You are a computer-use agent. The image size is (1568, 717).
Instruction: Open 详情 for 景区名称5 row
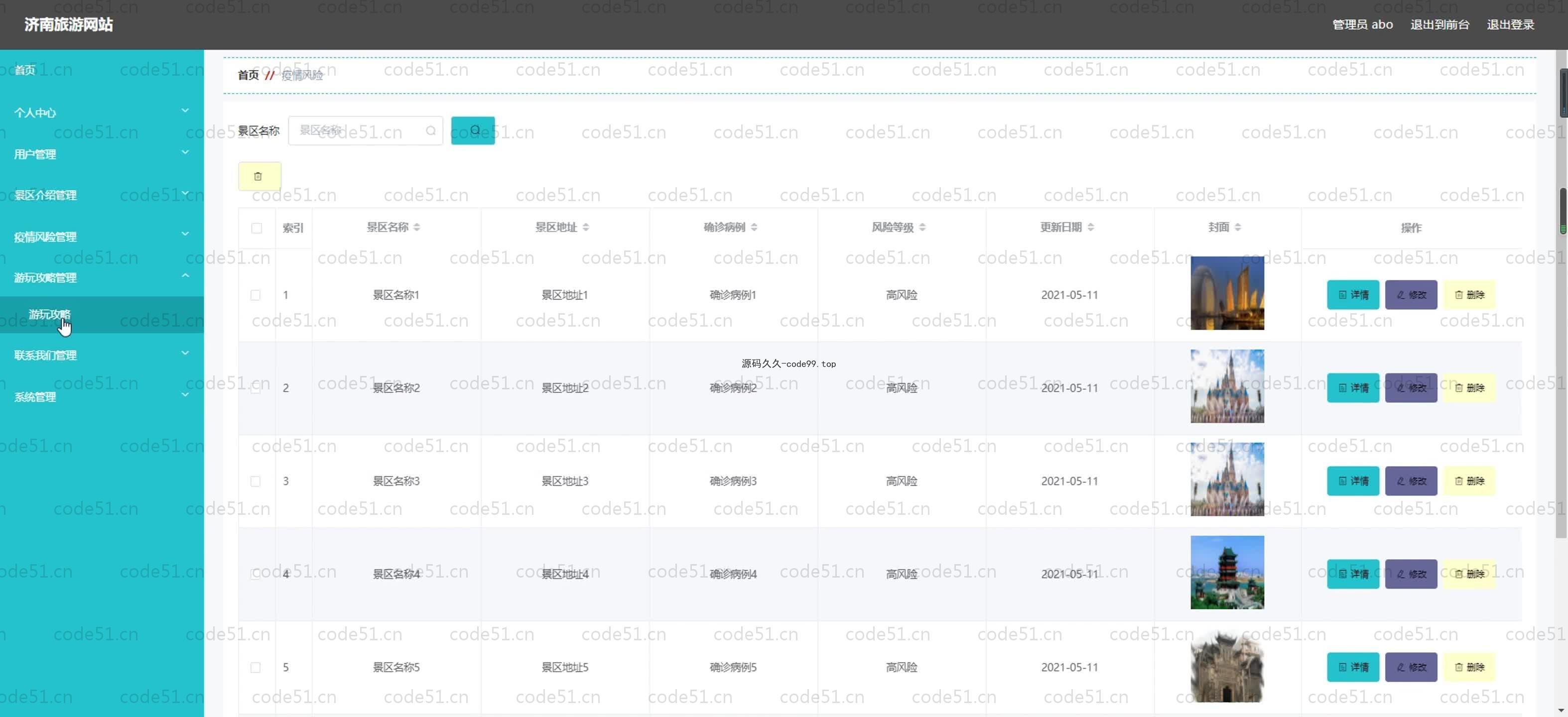(x=1352, y=667)
